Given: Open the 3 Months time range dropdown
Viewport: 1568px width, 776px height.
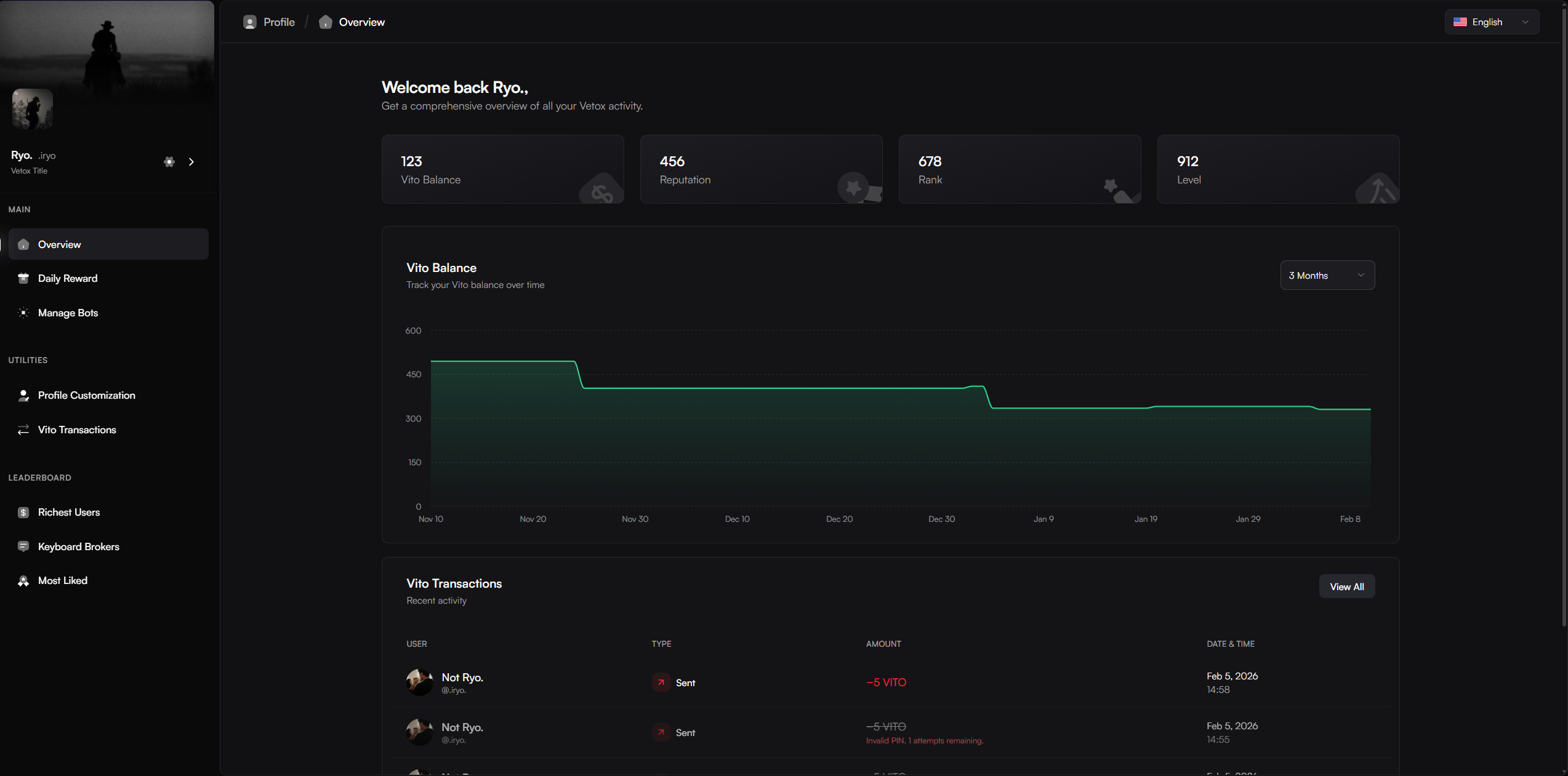Looking at the screenshot, I should 1327,275.
